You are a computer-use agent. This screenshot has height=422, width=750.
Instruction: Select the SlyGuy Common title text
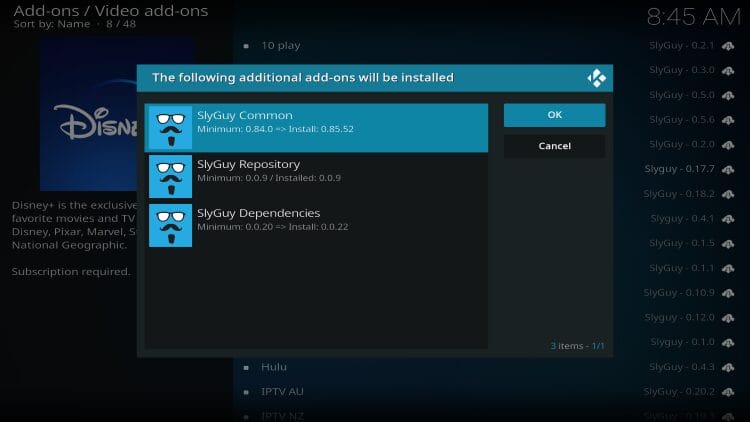pos(244,115)
